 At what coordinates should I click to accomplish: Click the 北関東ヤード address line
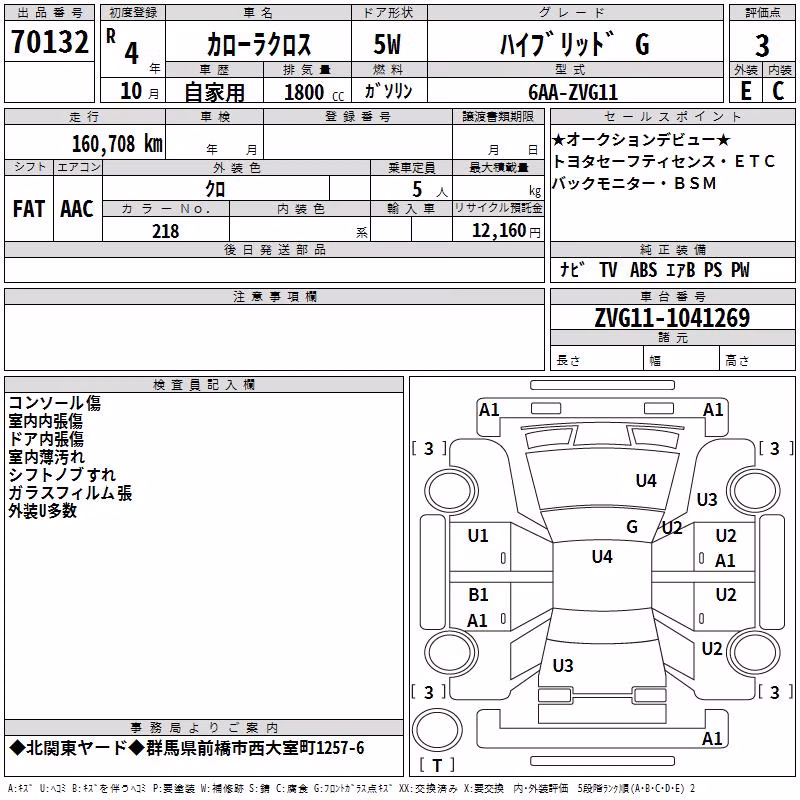[187, 748]
